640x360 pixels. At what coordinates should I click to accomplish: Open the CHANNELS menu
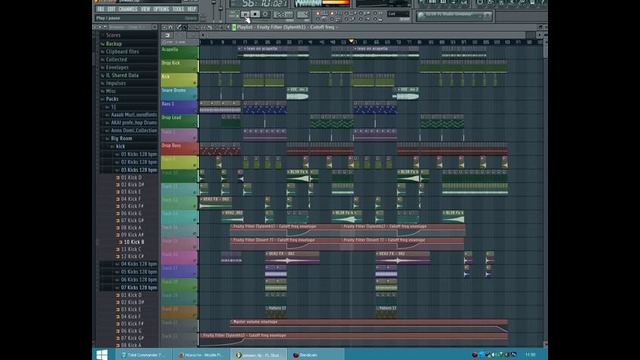(x=128, y=9)
